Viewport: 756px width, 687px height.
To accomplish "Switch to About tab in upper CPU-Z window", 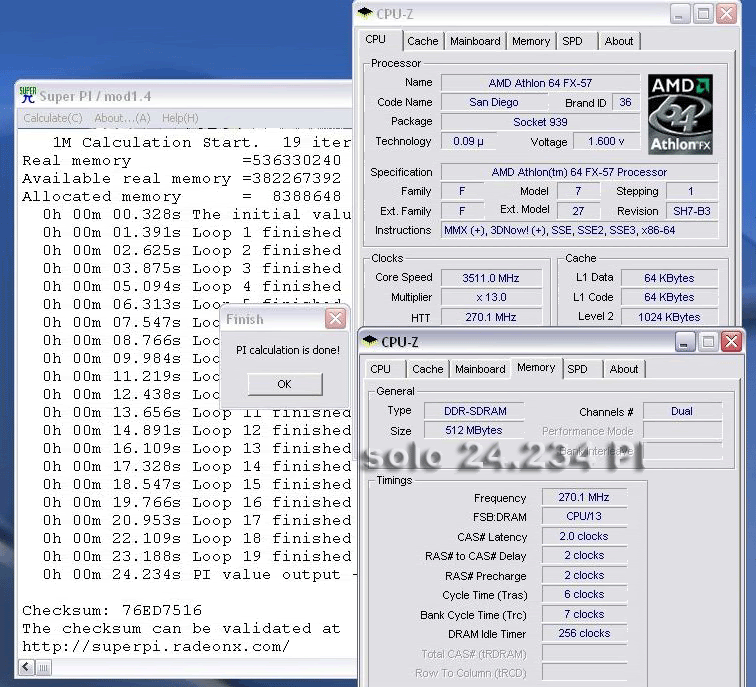I will pyautogui.click(x=619, y=41).
